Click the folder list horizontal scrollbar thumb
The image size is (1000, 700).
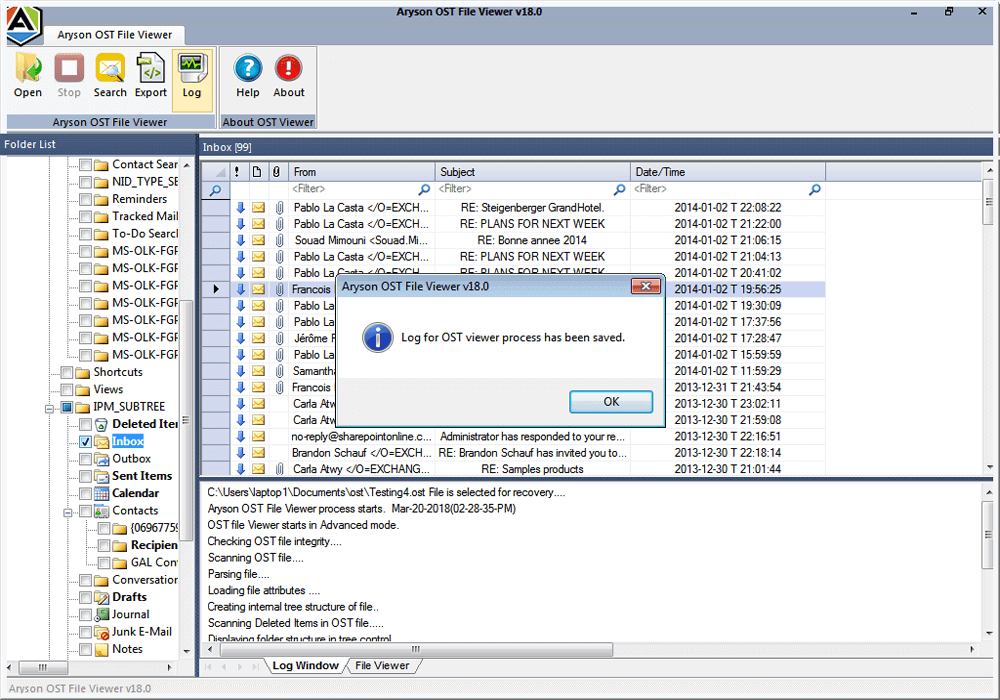point(43,667)
